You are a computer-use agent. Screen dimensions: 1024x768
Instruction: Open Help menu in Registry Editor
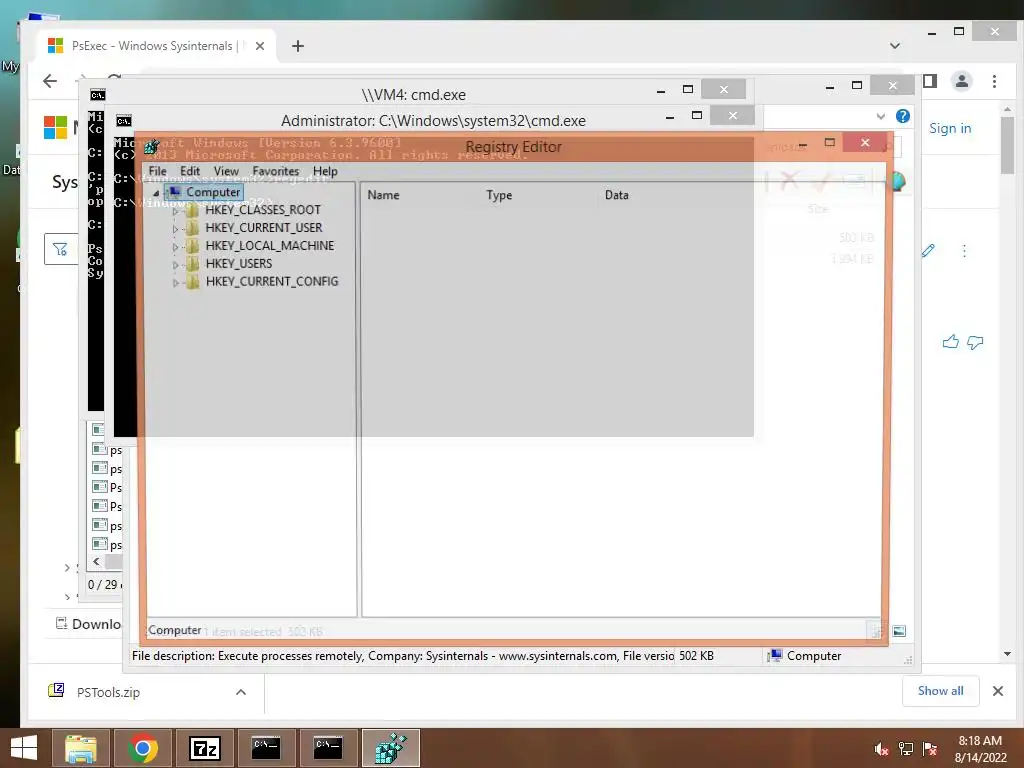pos(325,171)
